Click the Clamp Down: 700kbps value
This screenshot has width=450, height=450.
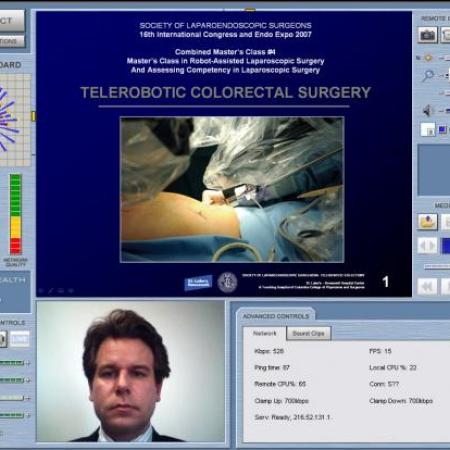pos(401,401)
